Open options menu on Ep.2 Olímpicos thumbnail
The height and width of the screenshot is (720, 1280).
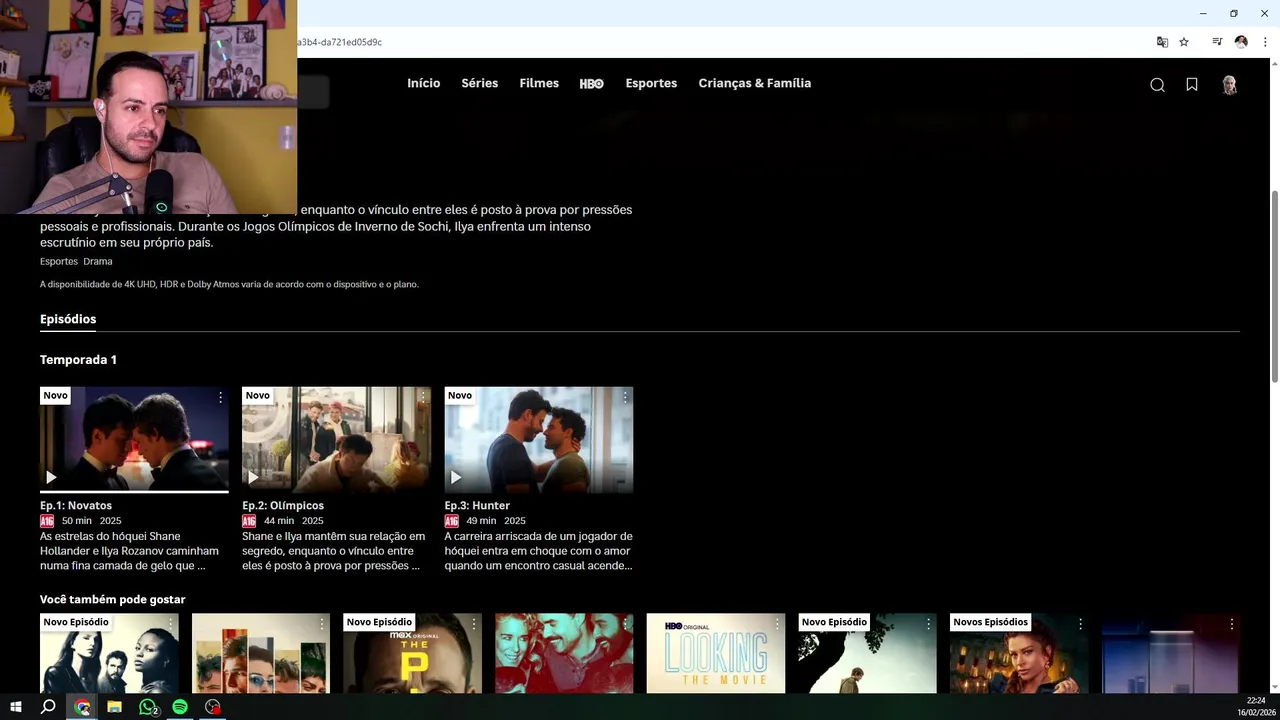(x=422, y=397)
